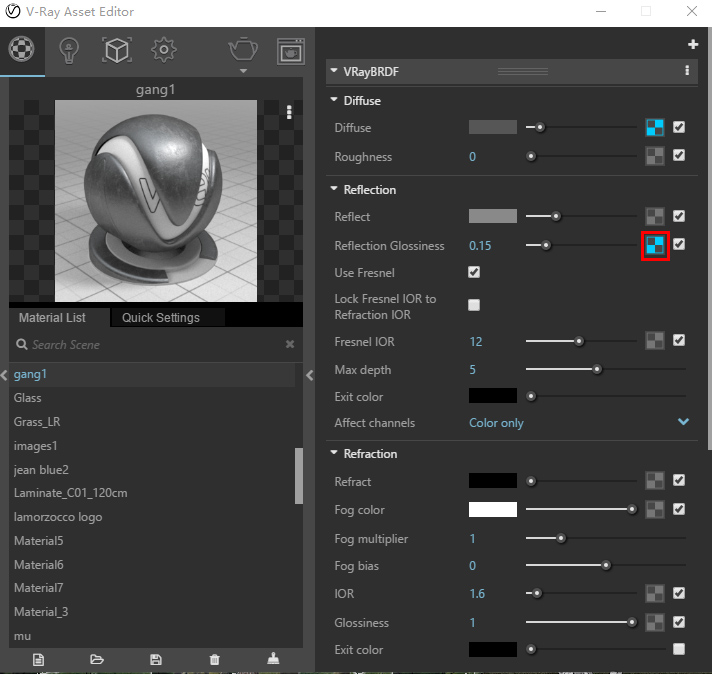
Task: Select the Material6 entry
Action: coord(152,565)
